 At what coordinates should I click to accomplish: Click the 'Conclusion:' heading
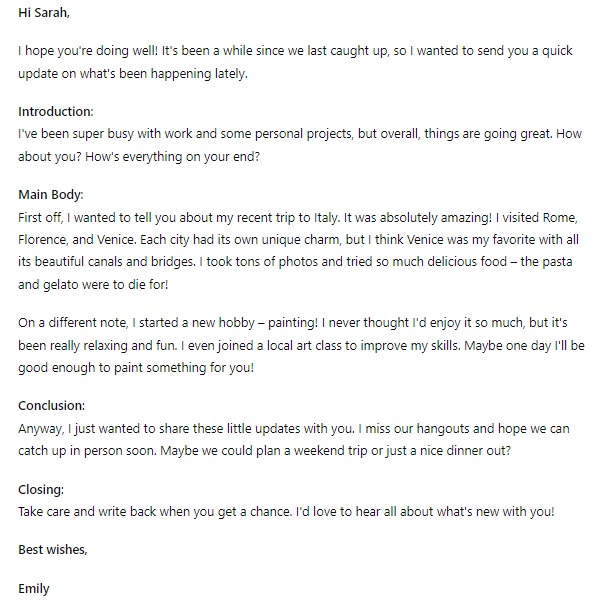(x=51, y=405)
